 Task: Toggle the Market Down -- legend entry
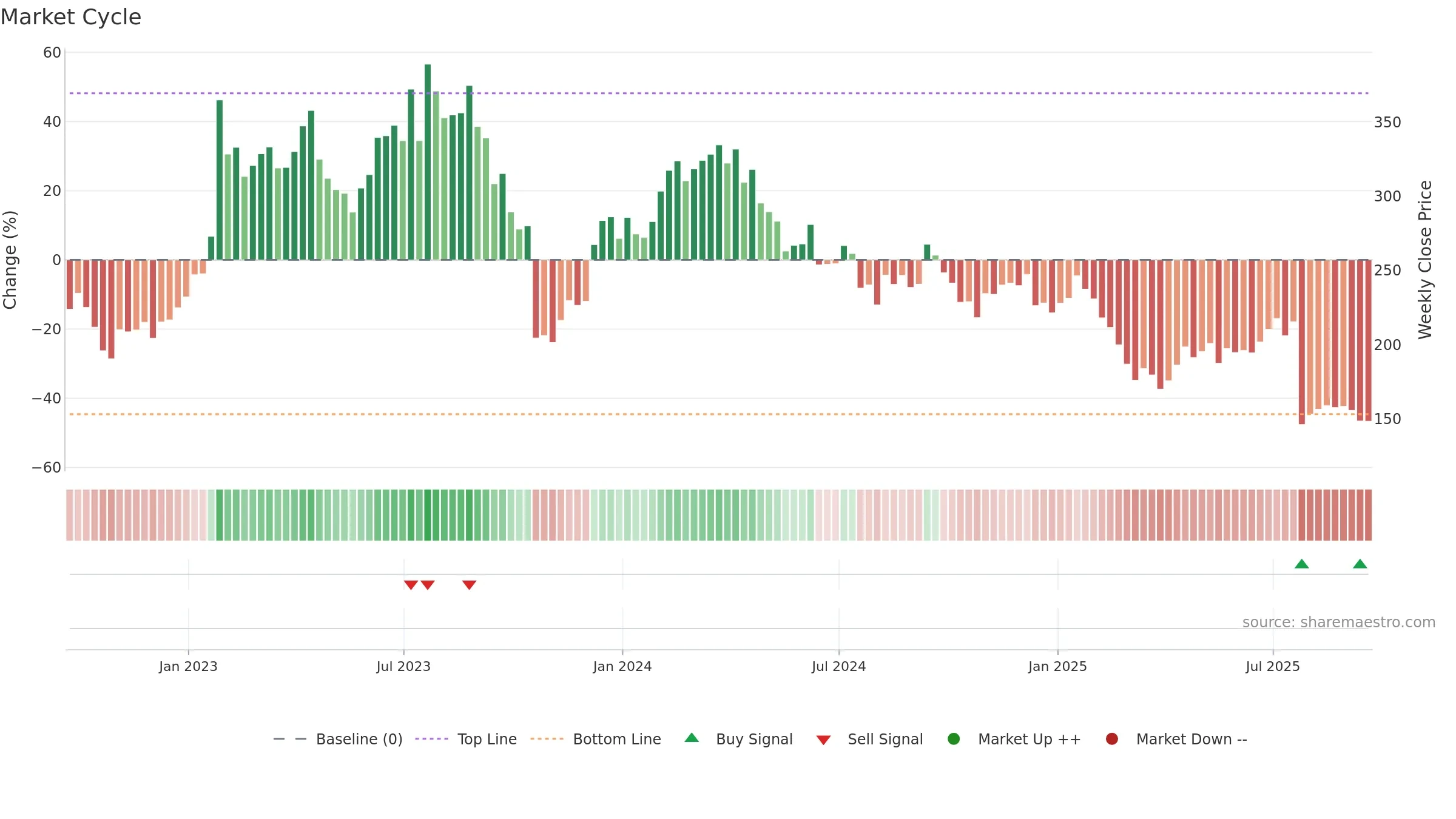(1176, 739)
